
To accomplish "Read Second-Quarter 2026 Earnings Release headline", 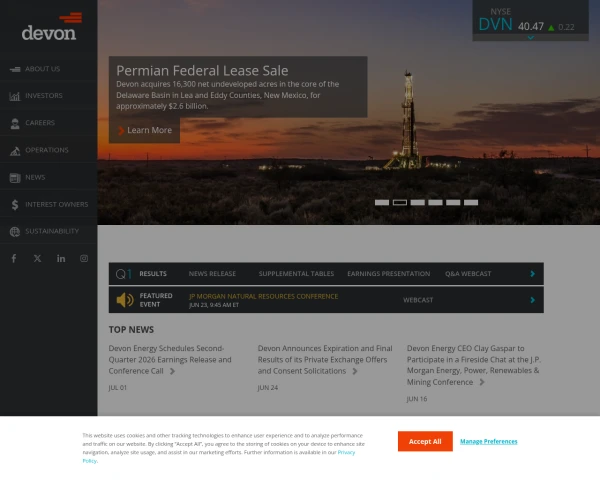I will point(170,360).
